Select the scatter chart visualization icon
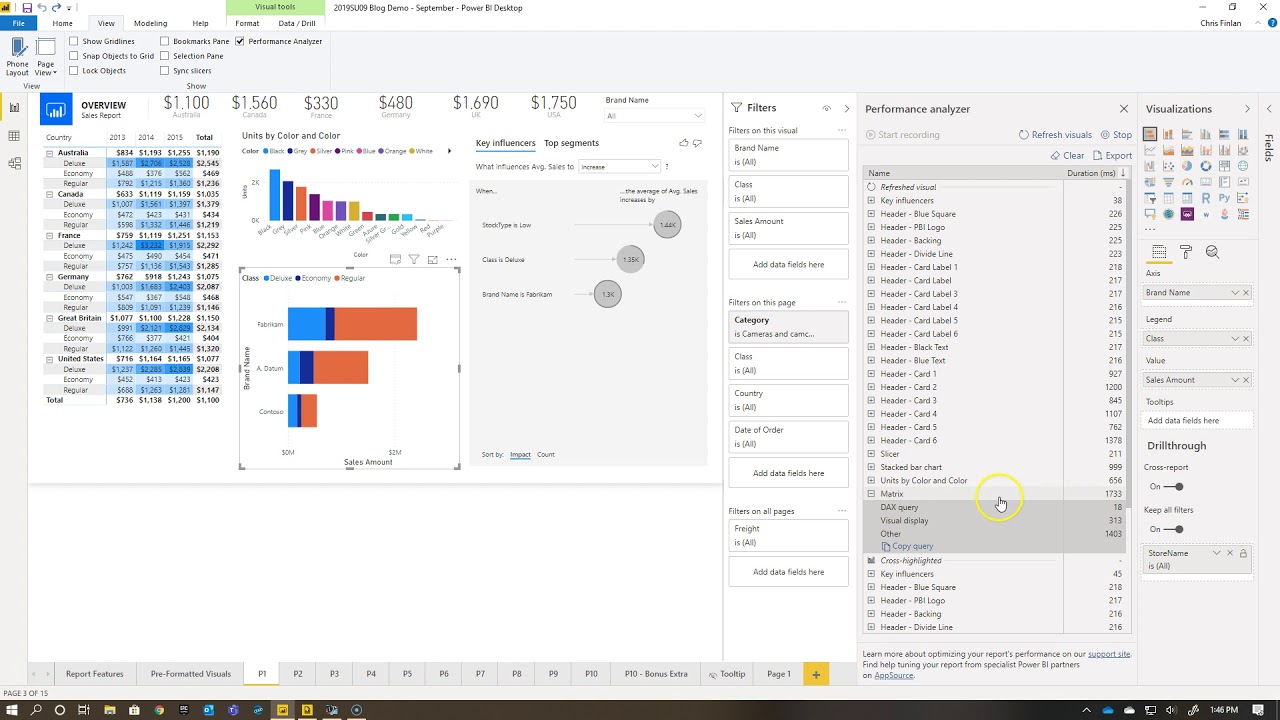 pos(1168,166)
